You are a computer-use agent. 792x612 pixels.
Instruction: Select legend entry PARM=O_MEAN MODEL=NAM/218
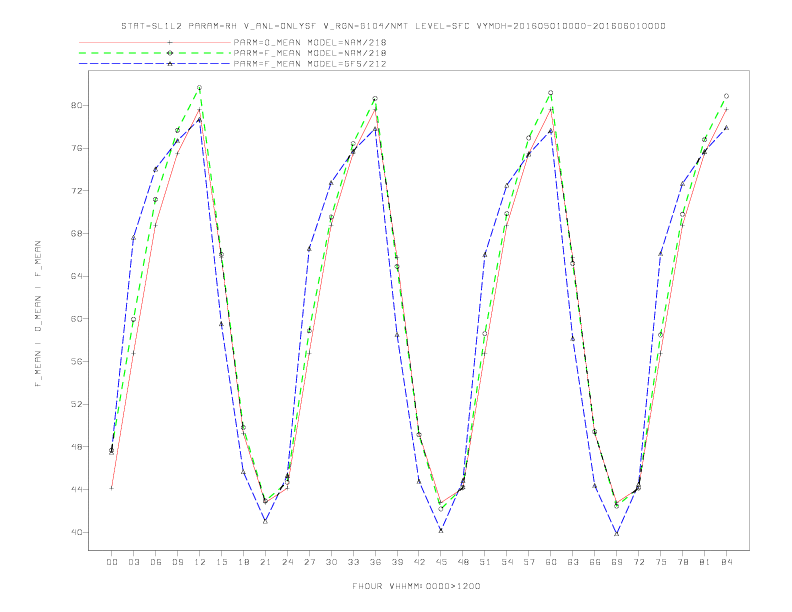[x=310, y=42]
